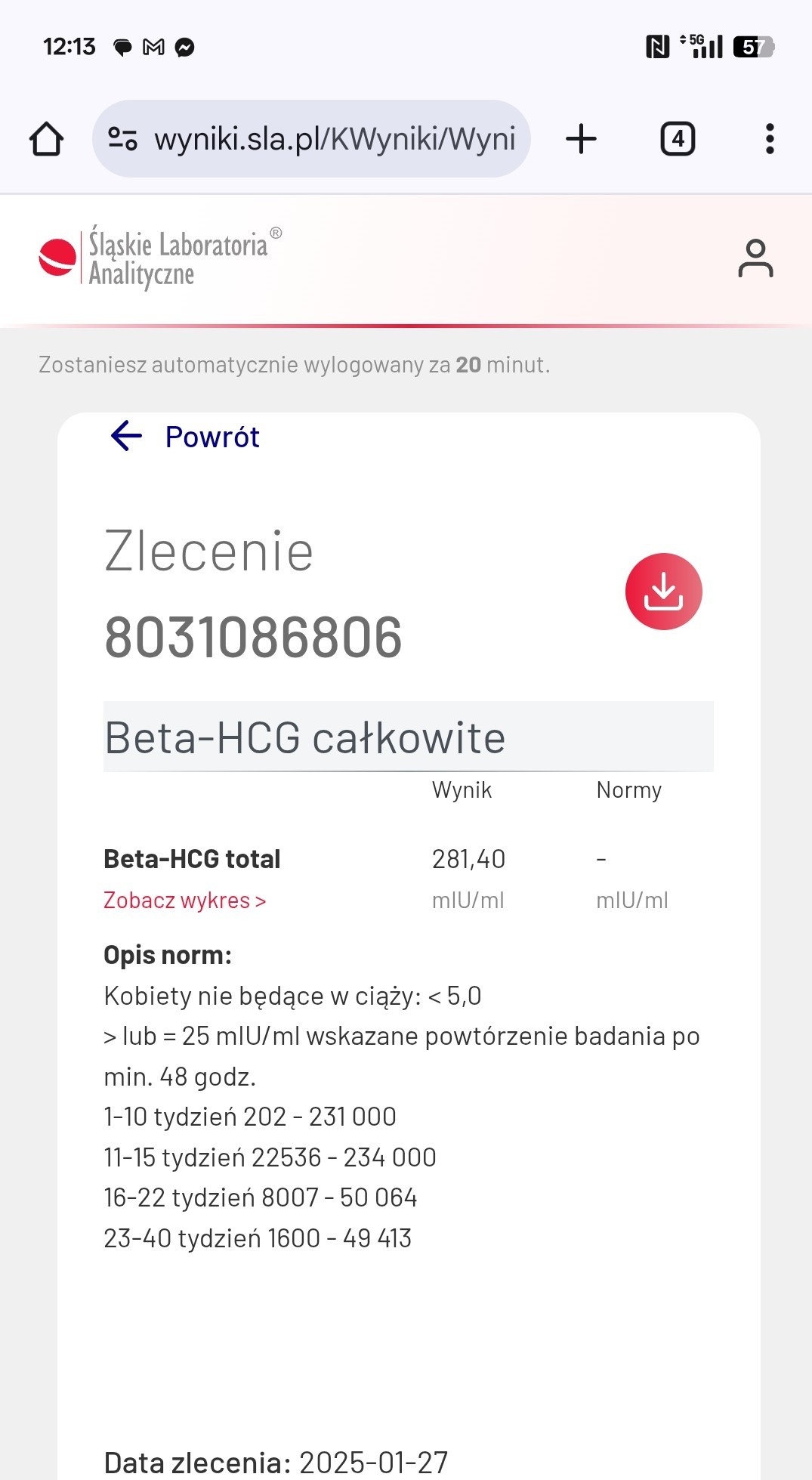Screen dimensions: 812x1480
Task: Tap the order number 8031086806
Action: point(253,638)
